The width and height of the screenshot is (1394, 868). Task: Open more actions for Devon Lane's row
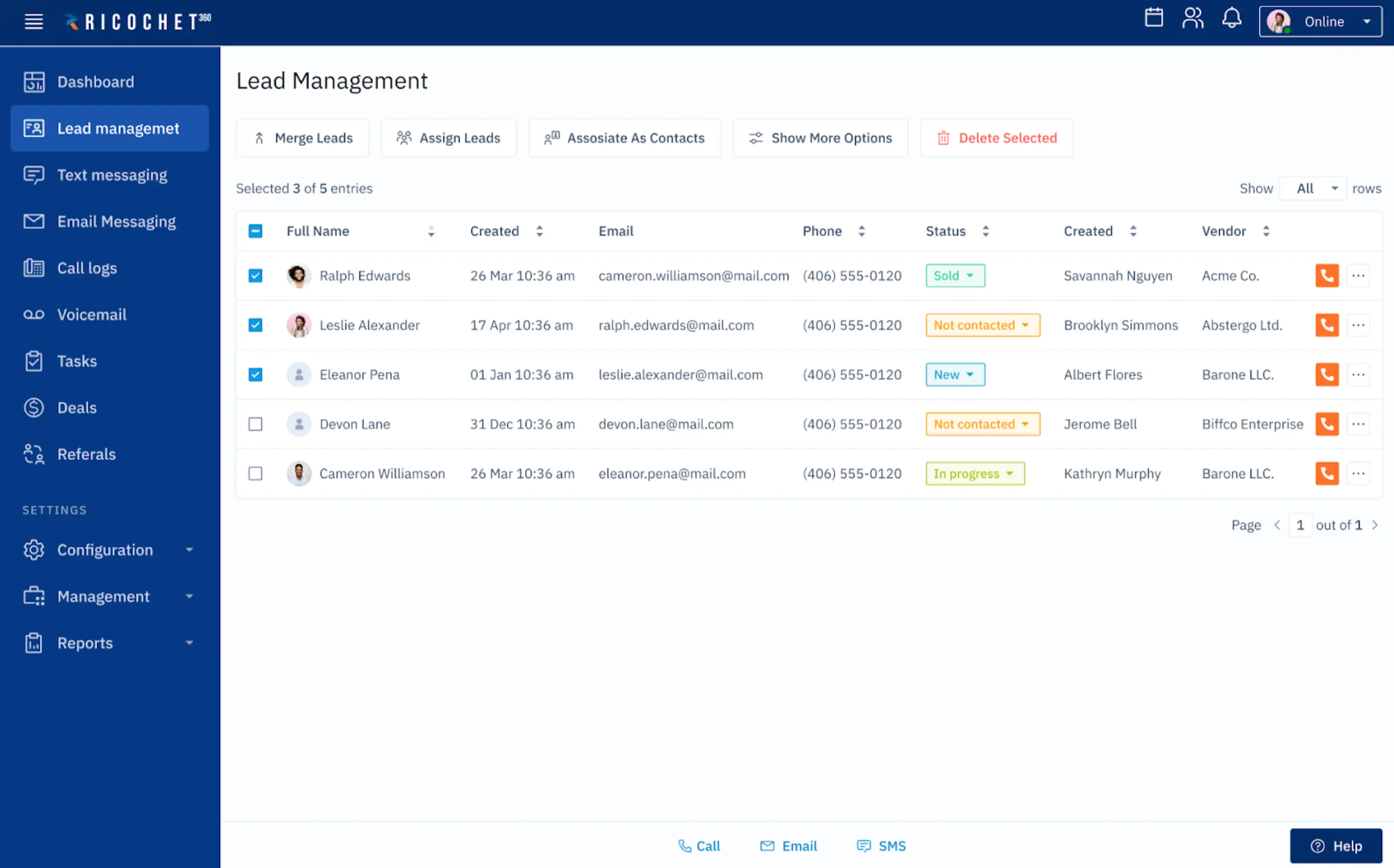(x=1358, y=424)
